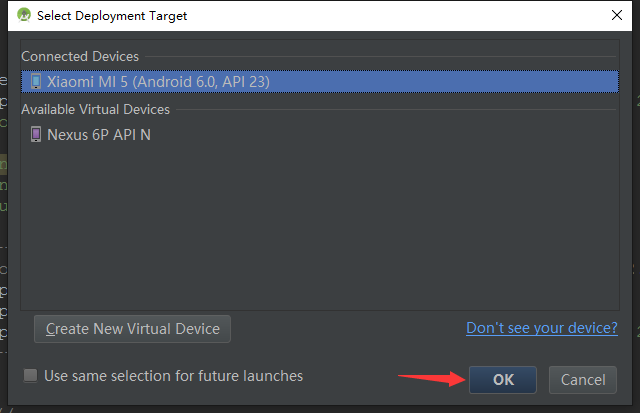
Task: Click the Xiaomi MI 5 phone icon
Action: [36, 81]
